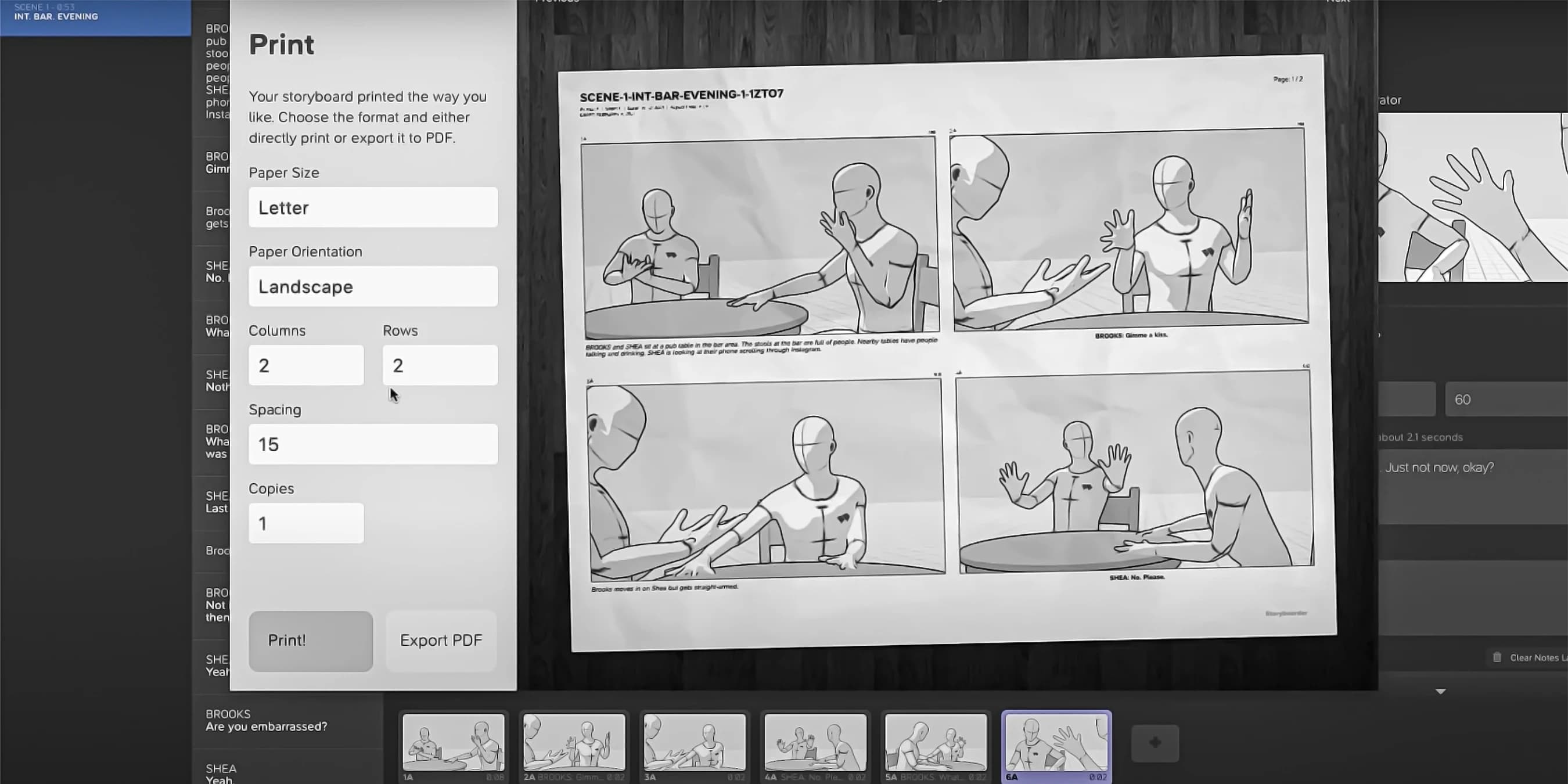Image resolution: width=1568 pixels, height=784 pixels.
Task: Add a new board with plus button
Action: pos(1155,743)
